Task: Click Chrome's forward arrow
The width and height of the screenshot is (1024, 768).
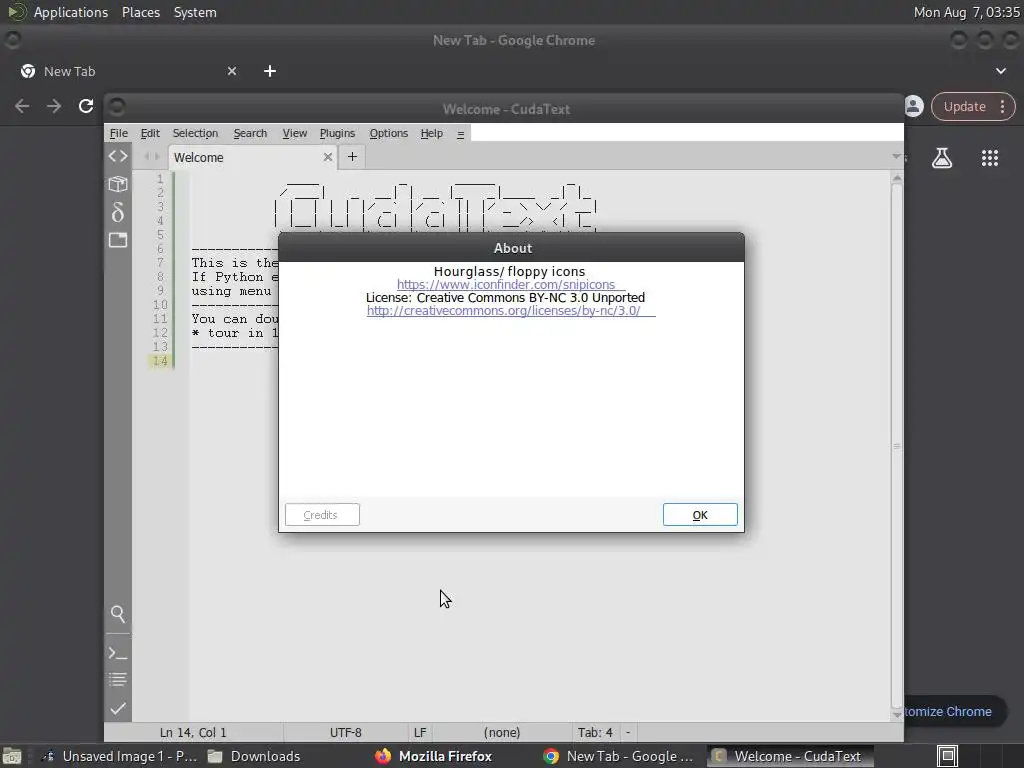Action: point(54,106)
